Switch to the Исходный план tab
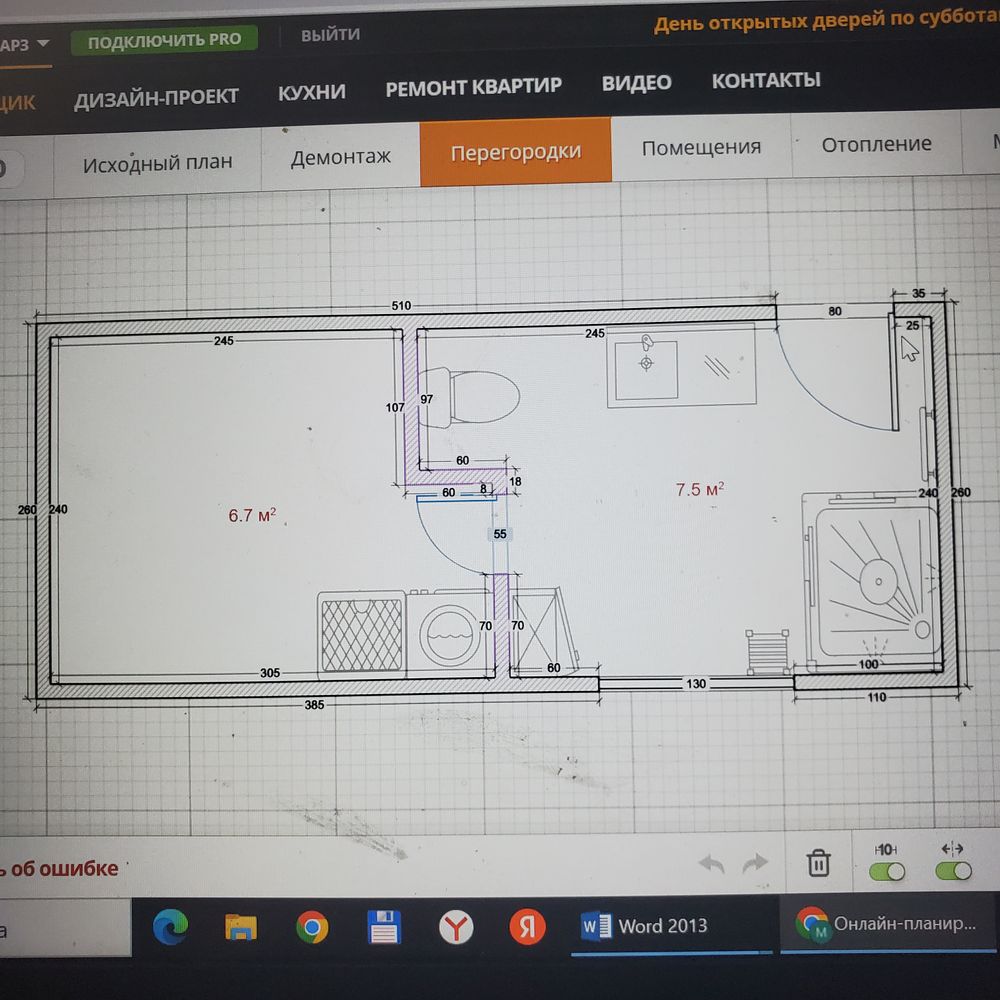The height and width of the screenshot is (1000, 1000). [x=157, y=163]
